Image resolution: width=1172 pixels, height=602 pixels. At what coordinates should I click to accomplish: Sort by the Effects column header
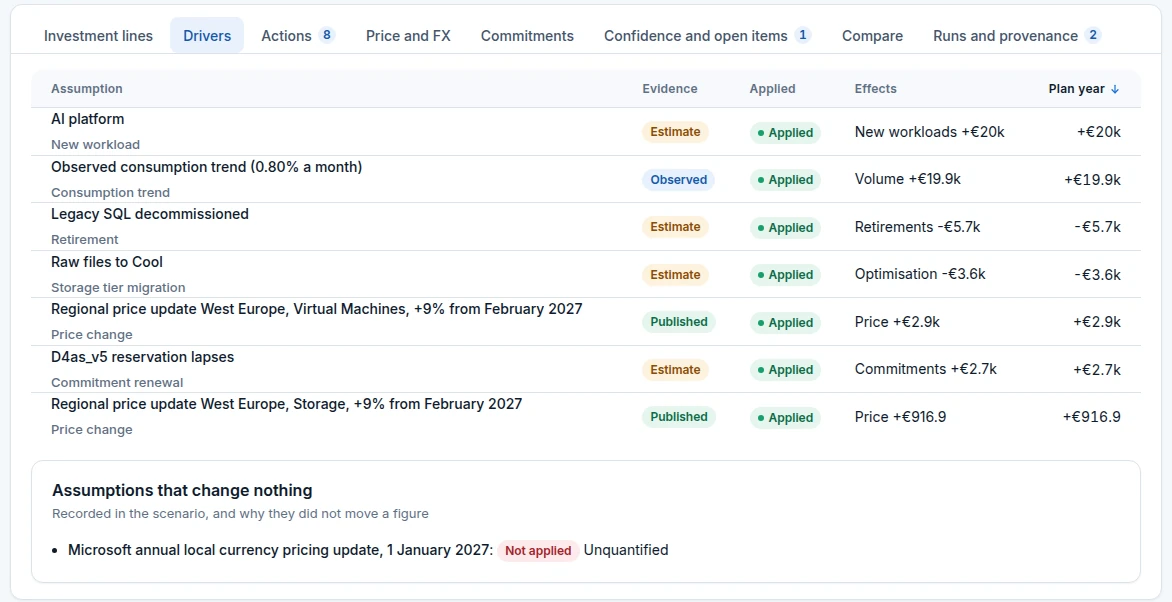click(x=875, y=89)
